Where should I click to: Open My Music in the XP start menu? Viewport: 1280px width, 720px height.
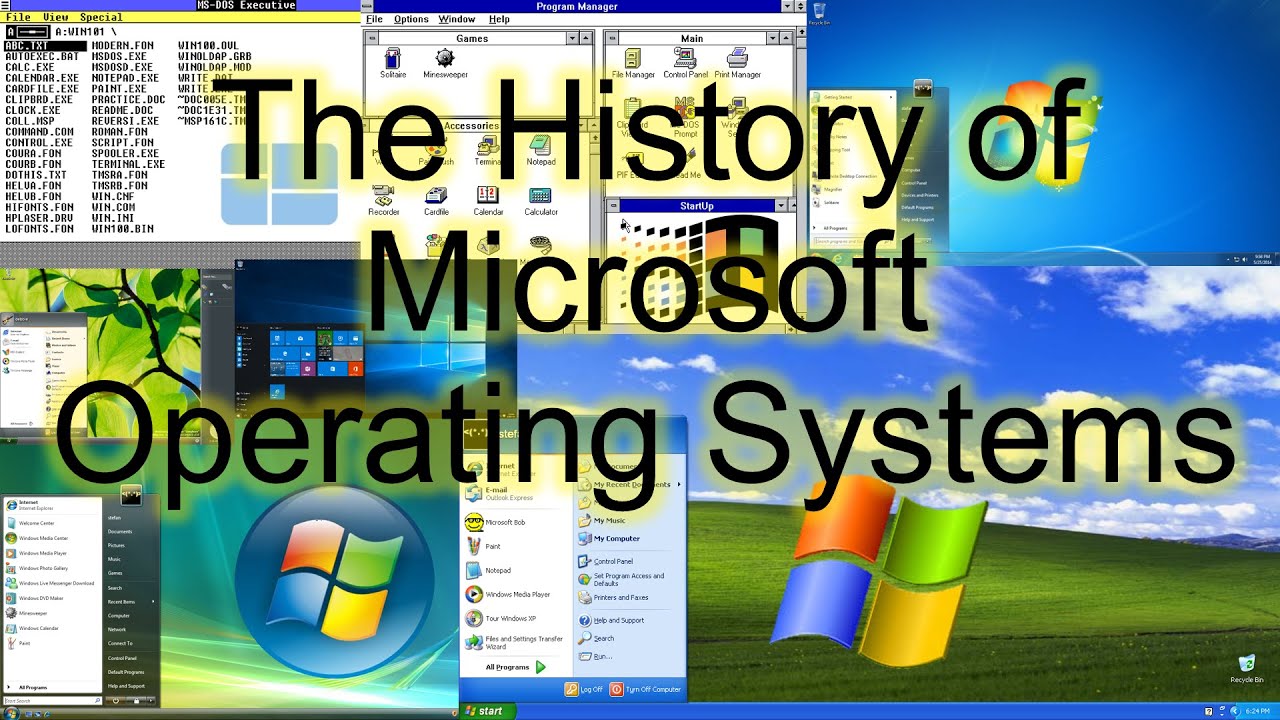tap(603, 520)
